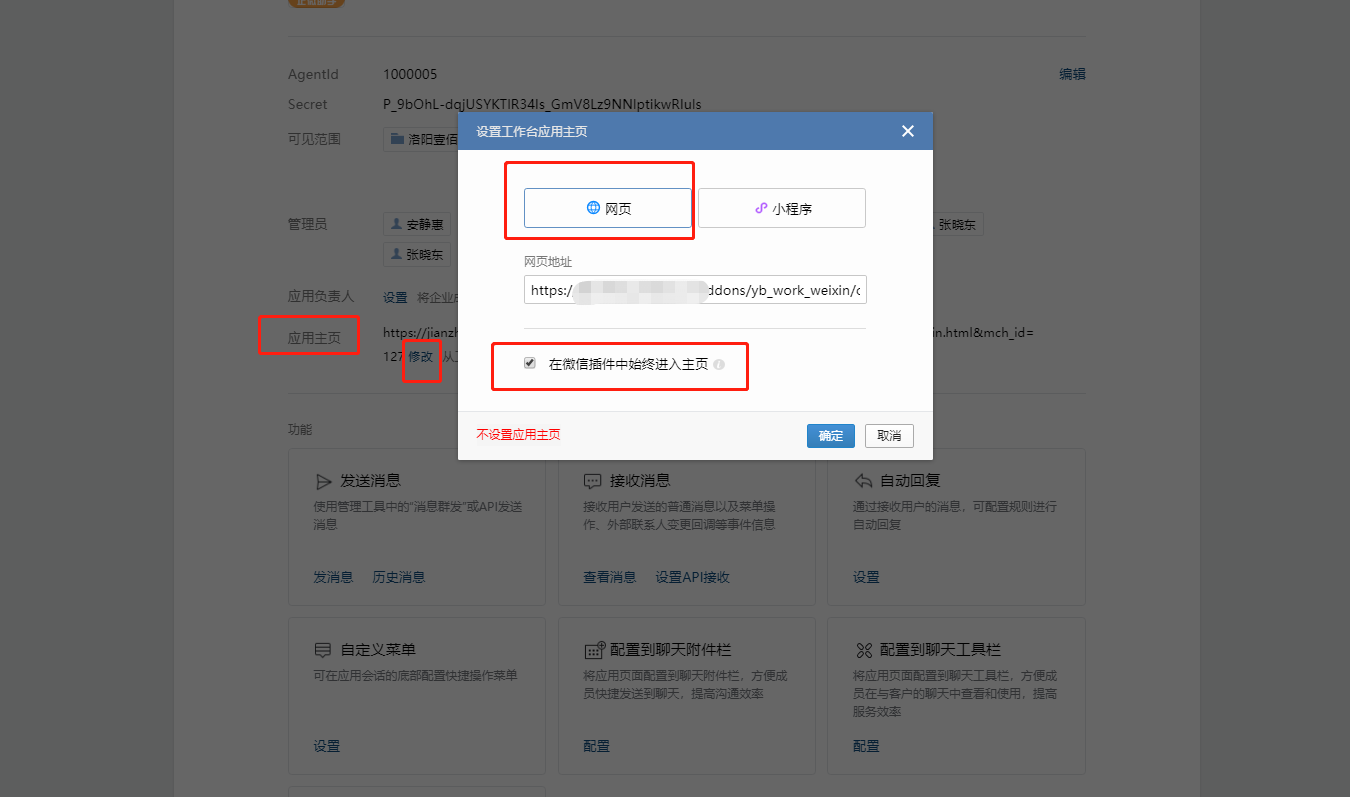The image size is (1350, 797).
Task: Cancel using the 取消 button
Action: tap(889, 436)
